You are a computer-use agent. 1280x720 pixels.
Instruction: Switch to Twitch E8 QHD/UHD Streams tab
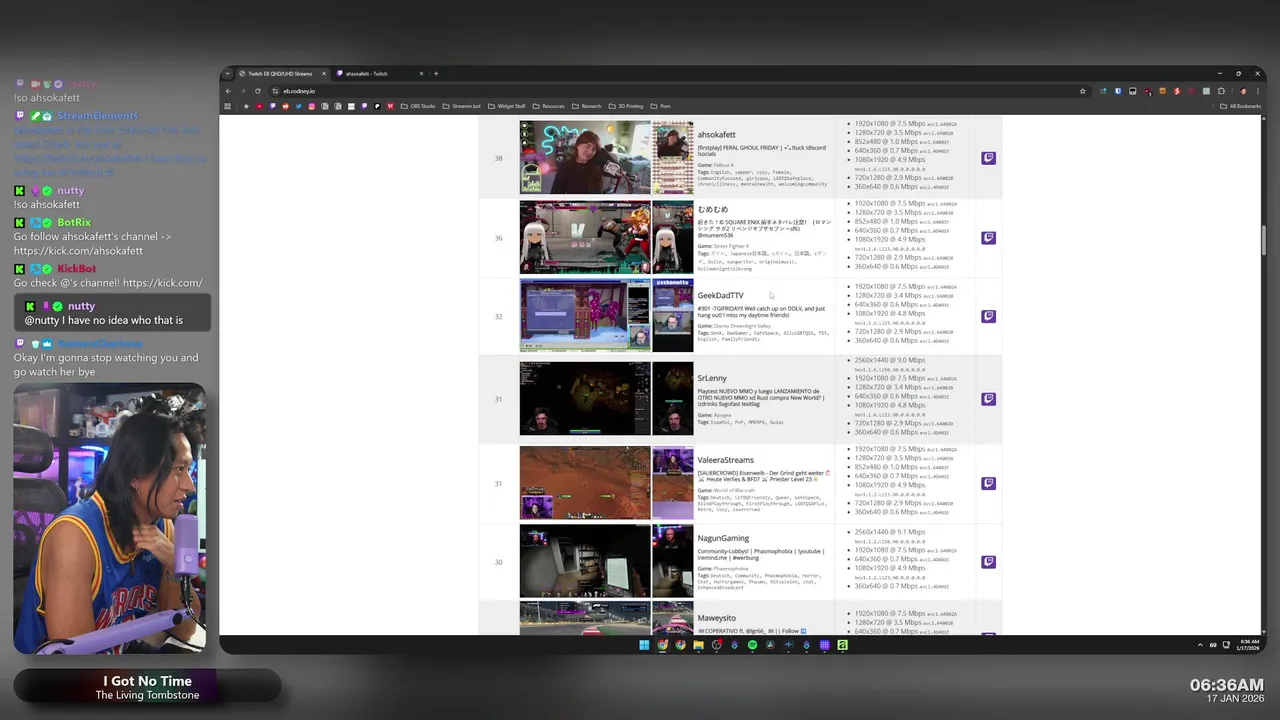283,73
